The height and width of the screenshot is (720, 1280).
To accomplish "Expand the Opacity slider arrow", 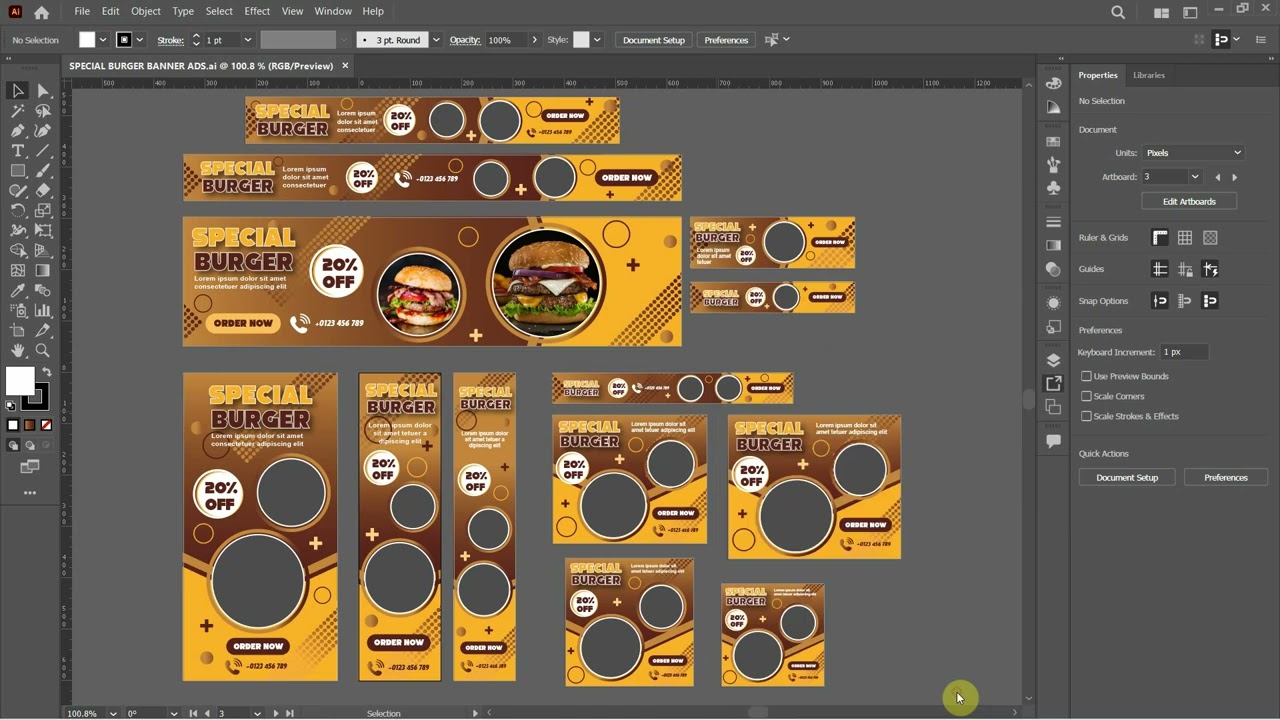I will coord(534,40).
